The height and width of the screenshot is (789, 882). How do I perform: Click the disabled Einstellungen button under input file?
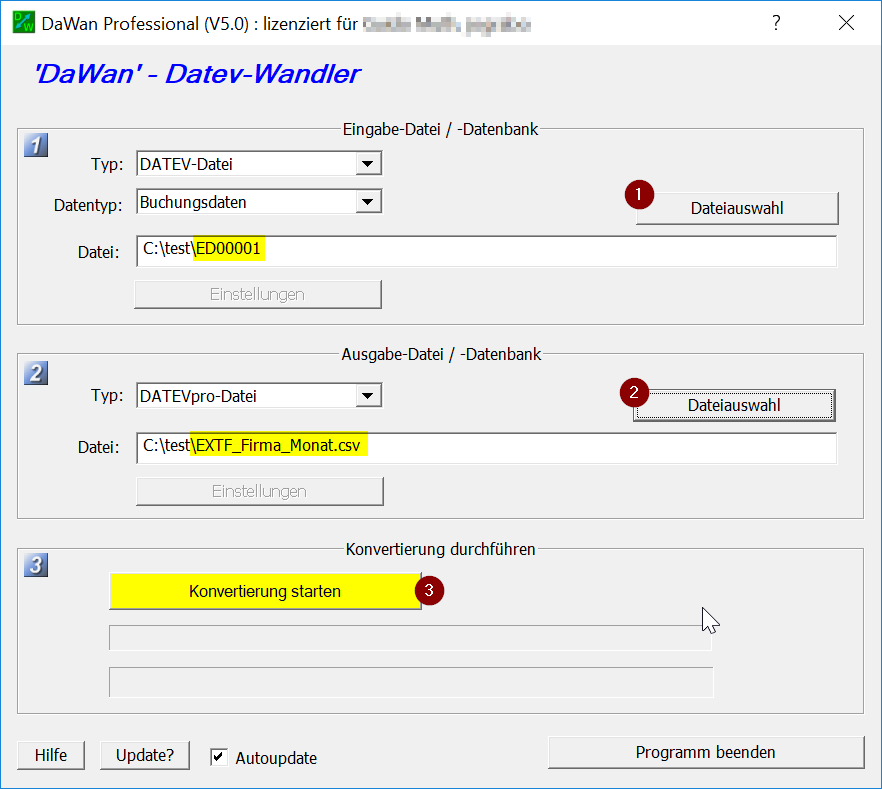[x=258, y=294]
